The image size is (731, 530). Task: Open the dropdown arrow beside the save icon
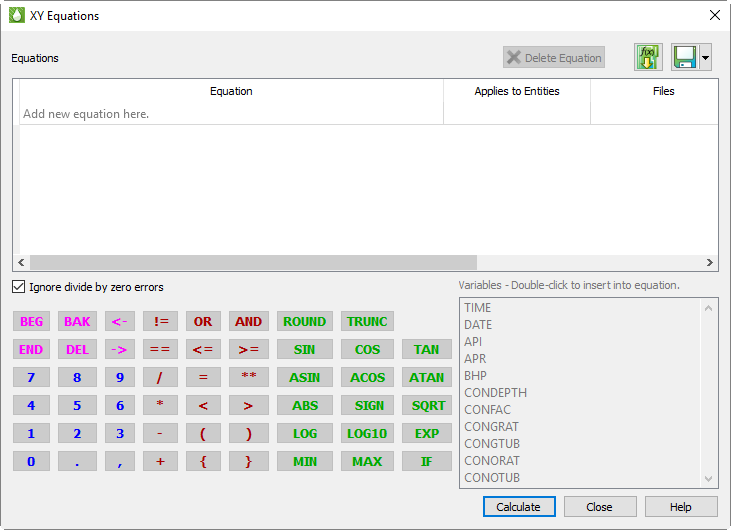click(x=705, y=58)
